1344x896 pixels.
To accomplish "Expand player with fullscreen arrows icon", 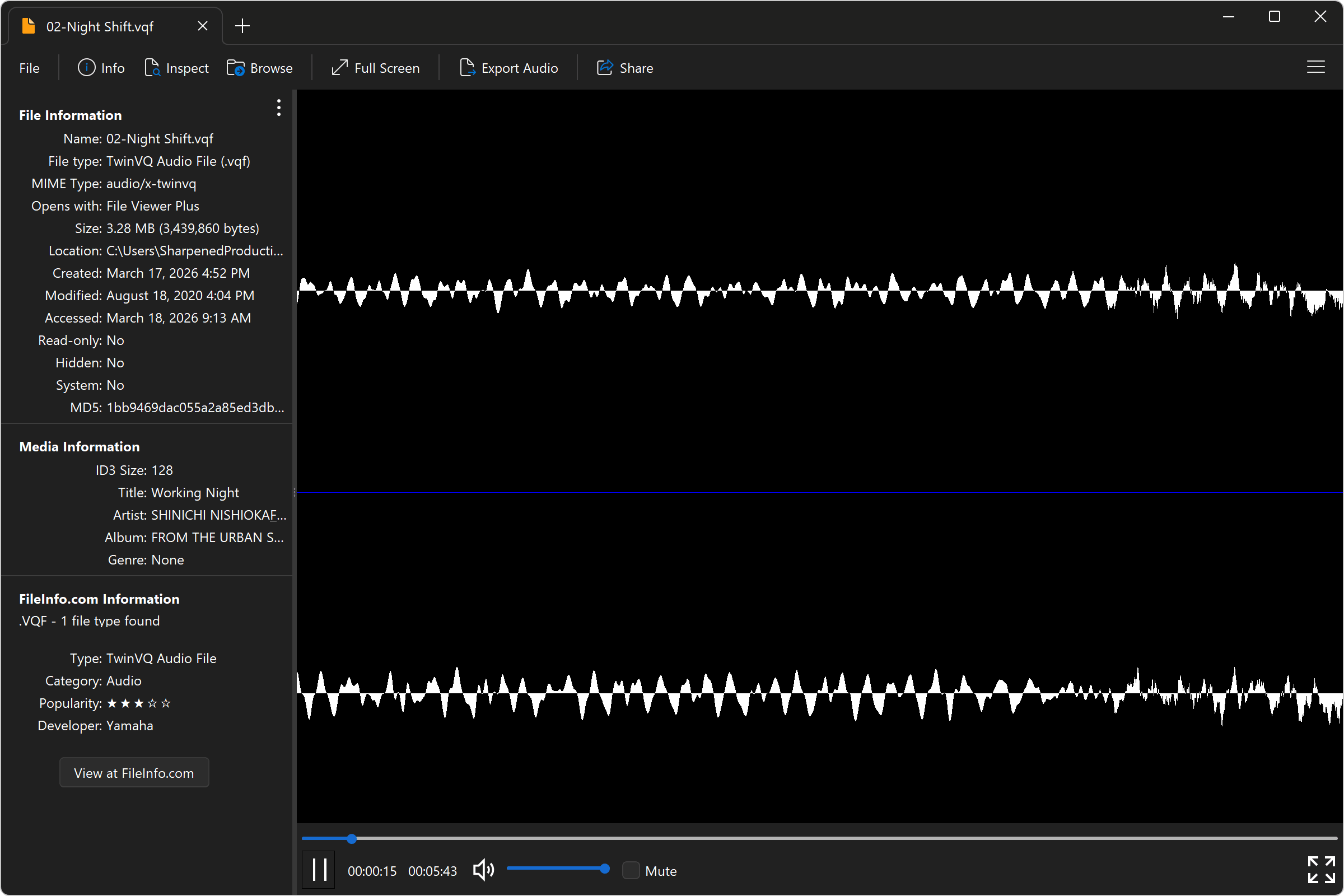I will (x=1321, y=870).
